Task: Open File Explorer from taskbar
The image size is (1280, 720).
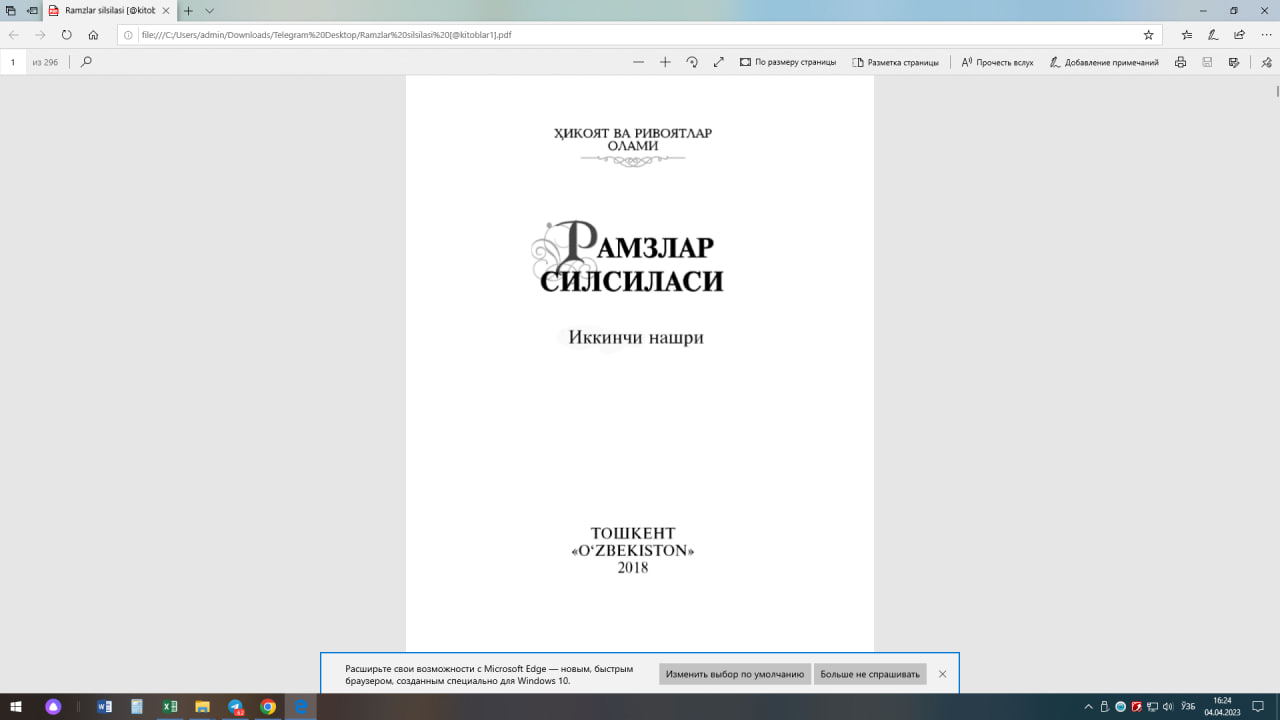Action: pos(202,707)
